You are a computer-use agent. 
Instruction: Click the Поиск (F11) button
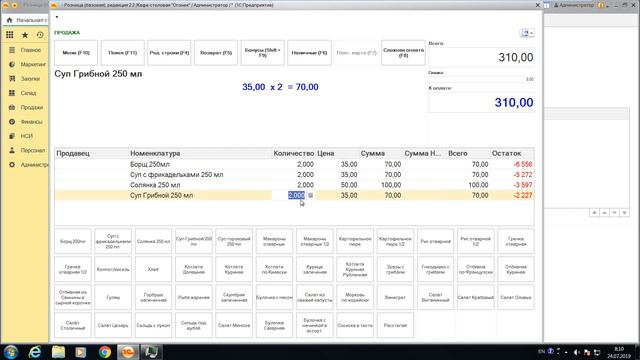pyautogui.click(x=122, y=53)
